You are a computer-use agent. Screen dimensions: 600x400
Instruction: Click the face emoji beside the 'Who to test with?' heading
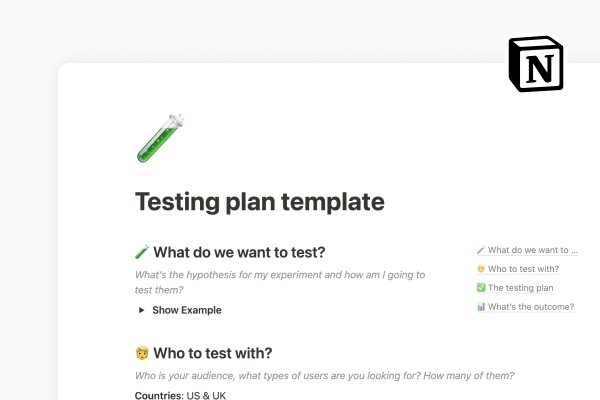[x=141, y=353]
